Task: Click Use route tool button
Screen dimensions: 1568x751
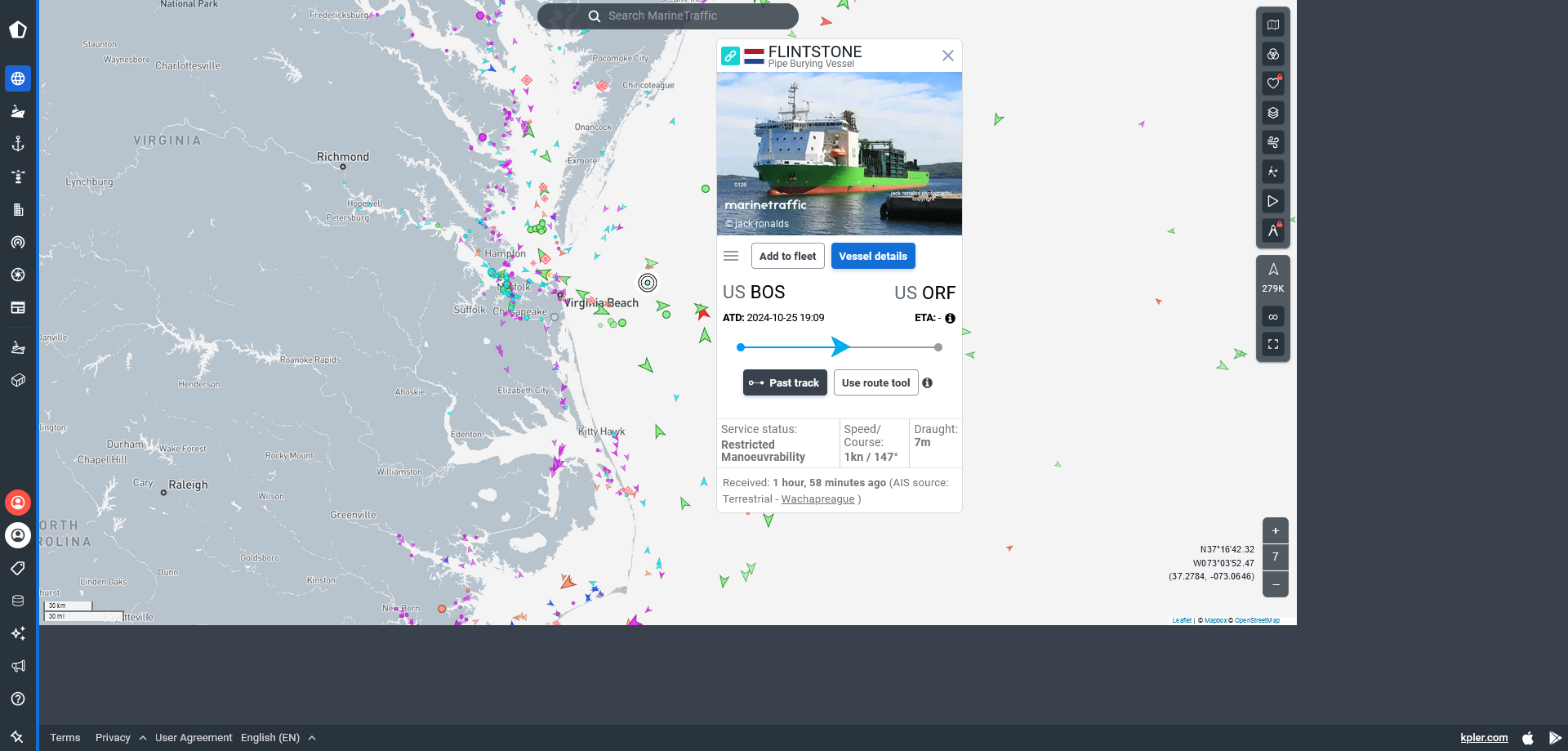Action: tap(875, 382)
